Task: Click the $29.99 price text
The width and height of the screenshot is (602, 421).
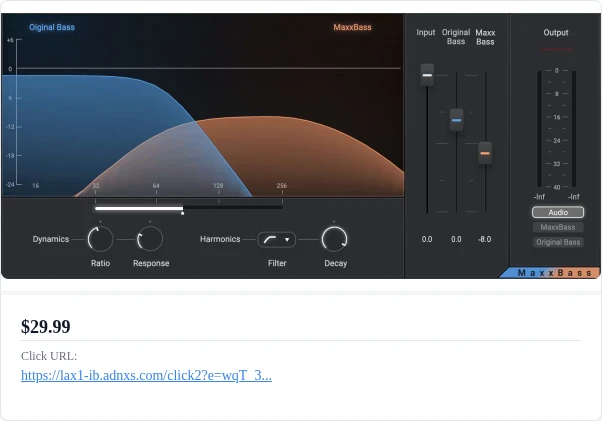Action: click(x=46, y=327)
